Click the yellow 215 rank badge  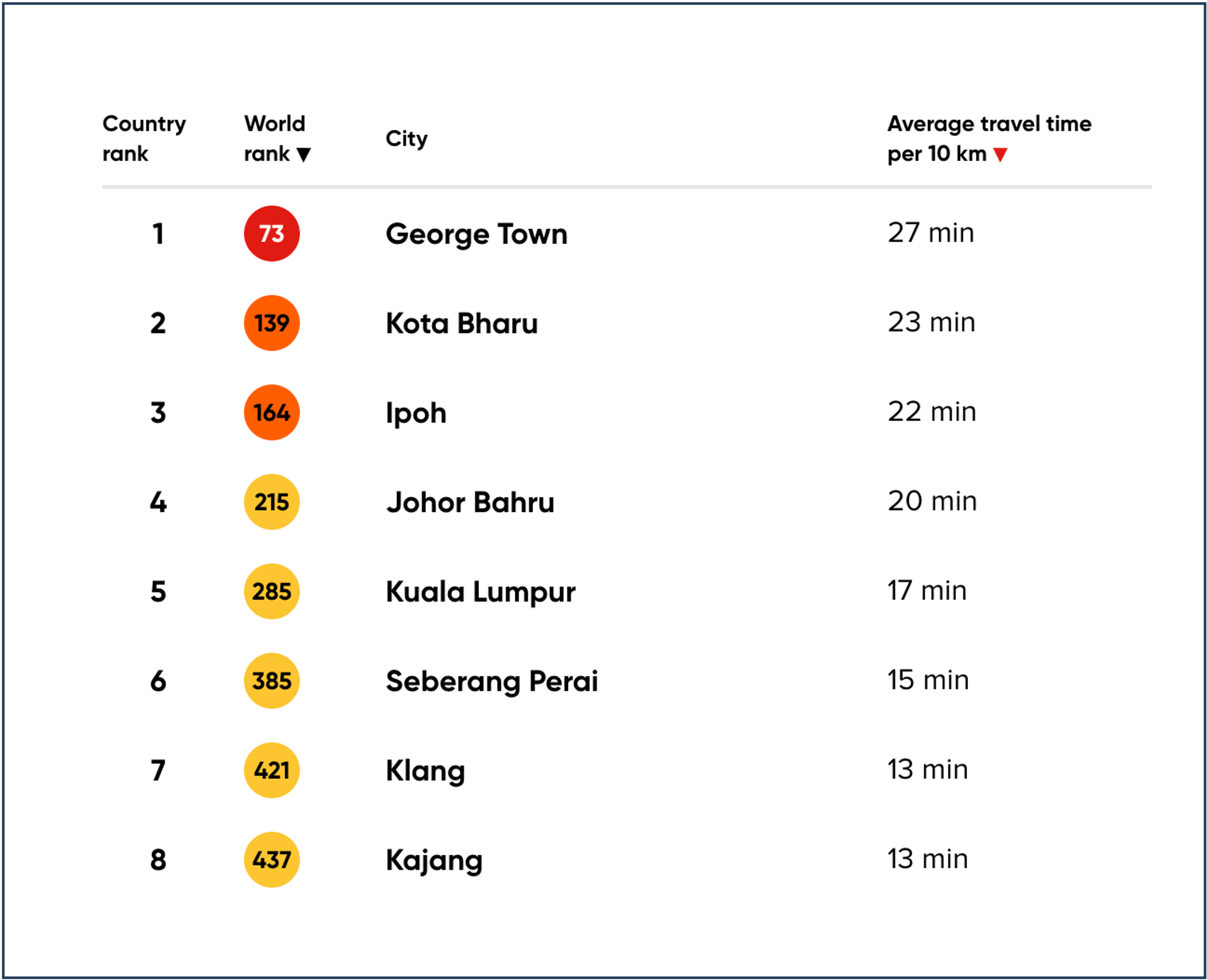pos(272,502)
